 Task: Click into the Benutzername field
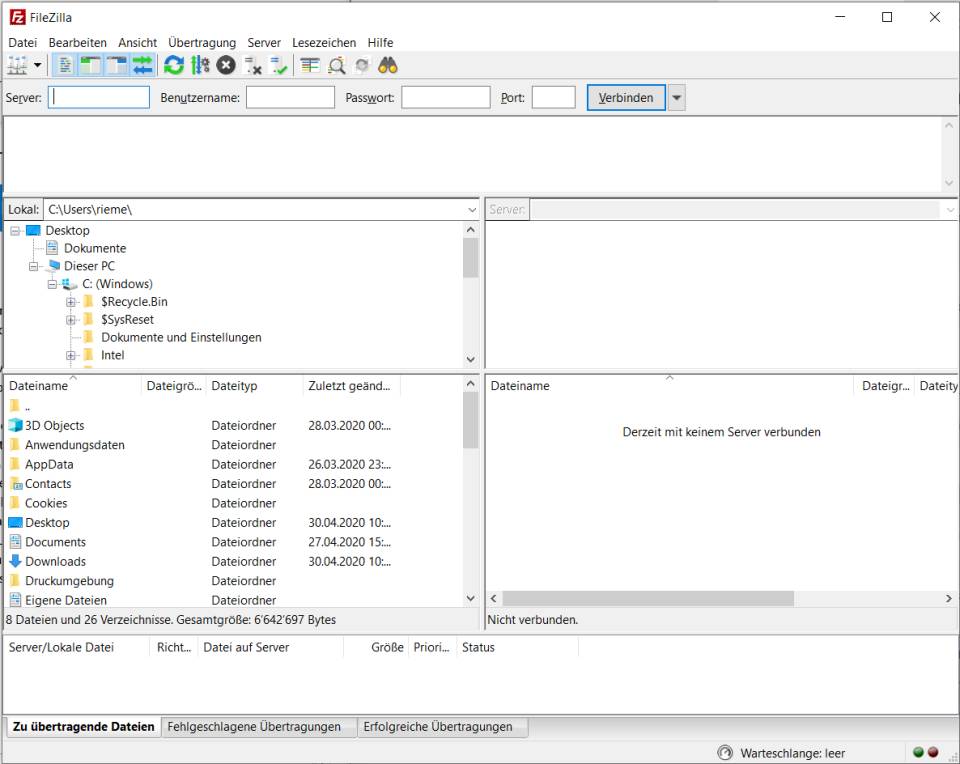(x=290, y=97)
